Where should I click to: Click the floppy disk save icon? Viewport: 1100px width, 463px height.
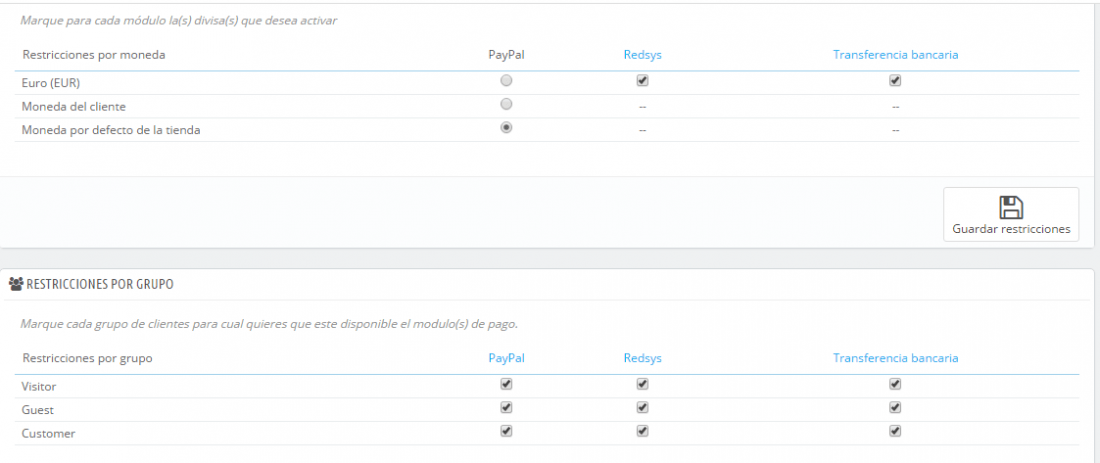pos(1011,208)
